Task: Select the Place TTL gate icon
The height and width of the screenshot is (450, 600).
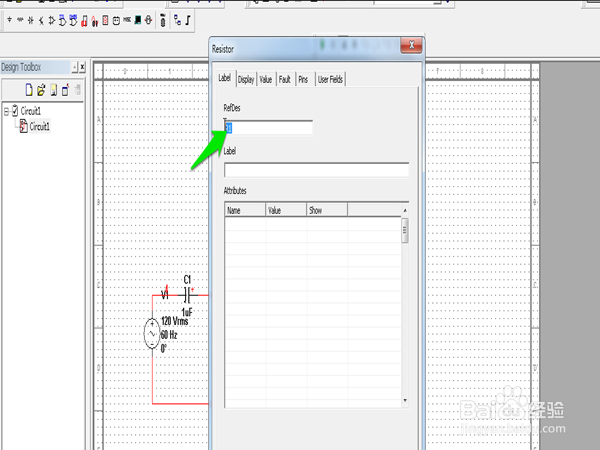Action: 62,20
